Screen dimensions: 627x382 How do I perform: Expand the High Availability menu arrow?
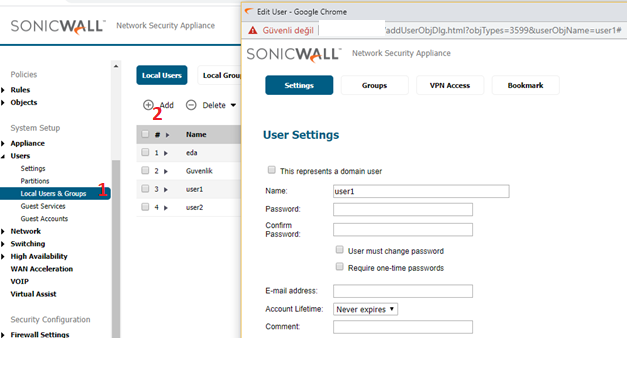click(x=3, y=256)
